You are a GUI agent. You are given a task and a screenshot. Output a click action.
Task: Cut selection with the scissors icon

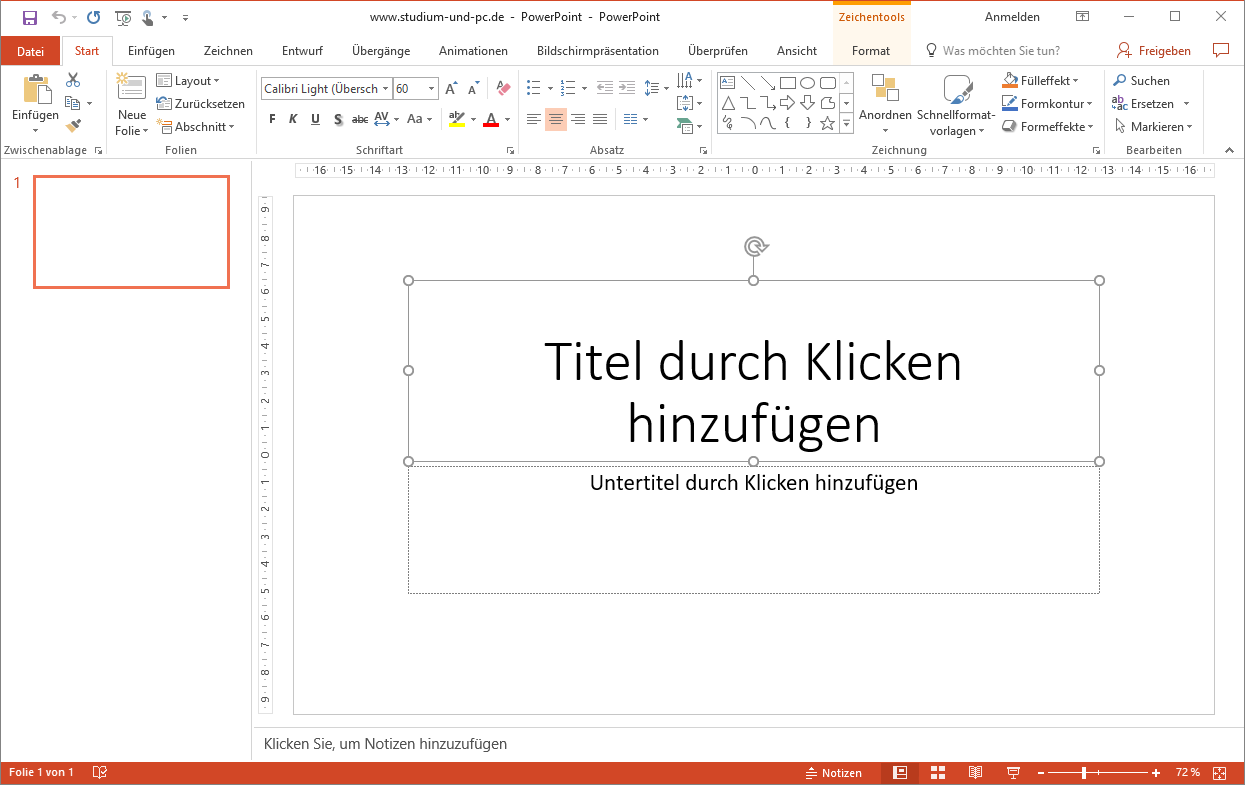click(x=73, y=80)
